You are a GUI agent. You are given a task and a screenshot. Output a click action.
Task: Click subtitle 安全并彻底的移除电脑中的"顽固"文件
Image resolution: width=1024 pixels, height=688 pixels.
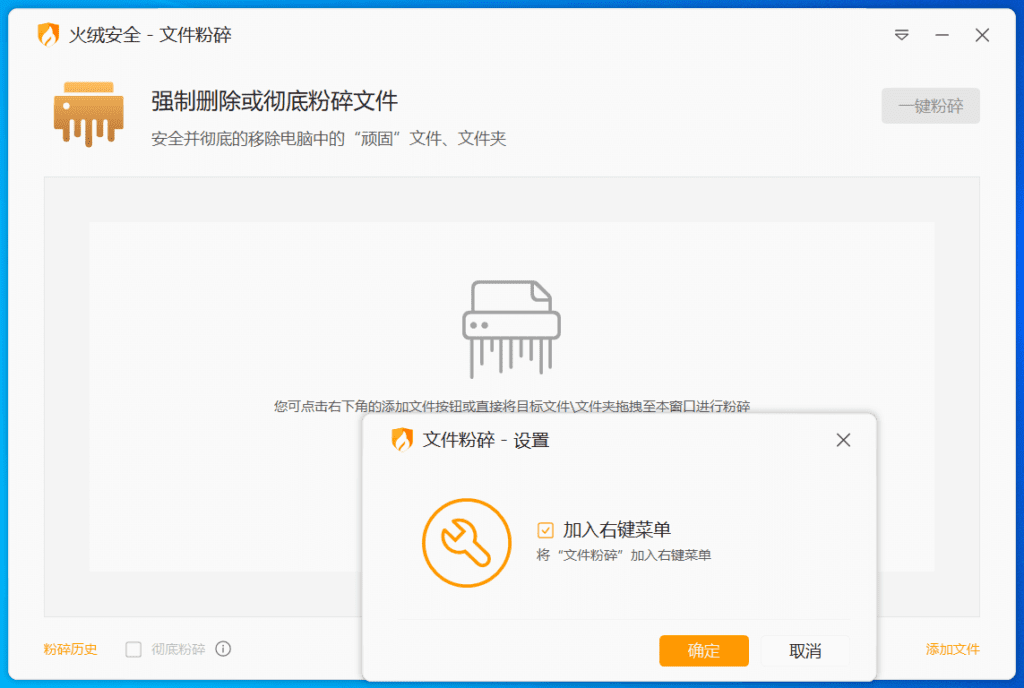[x=328, y=138]
